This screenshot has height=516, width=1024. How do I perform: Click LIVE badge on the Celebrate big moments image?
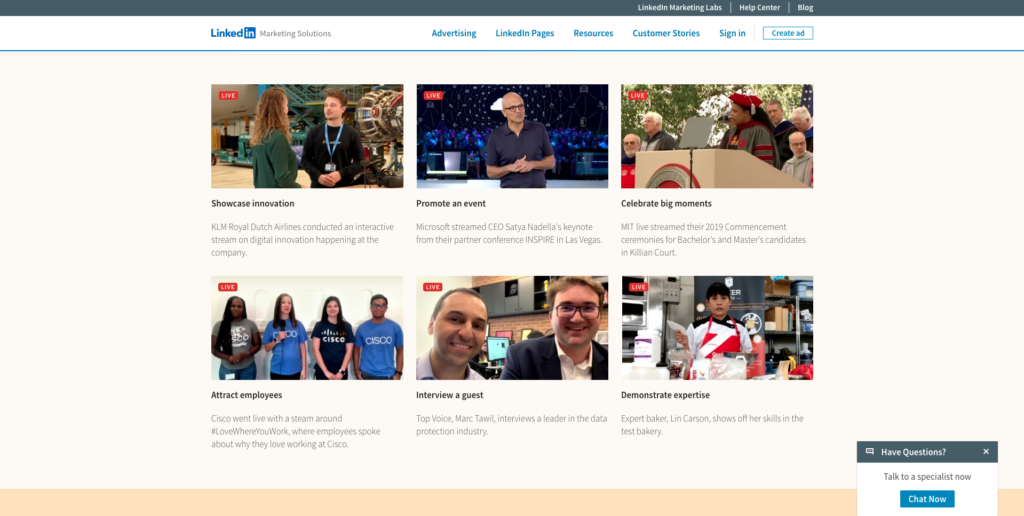(637, 95)
